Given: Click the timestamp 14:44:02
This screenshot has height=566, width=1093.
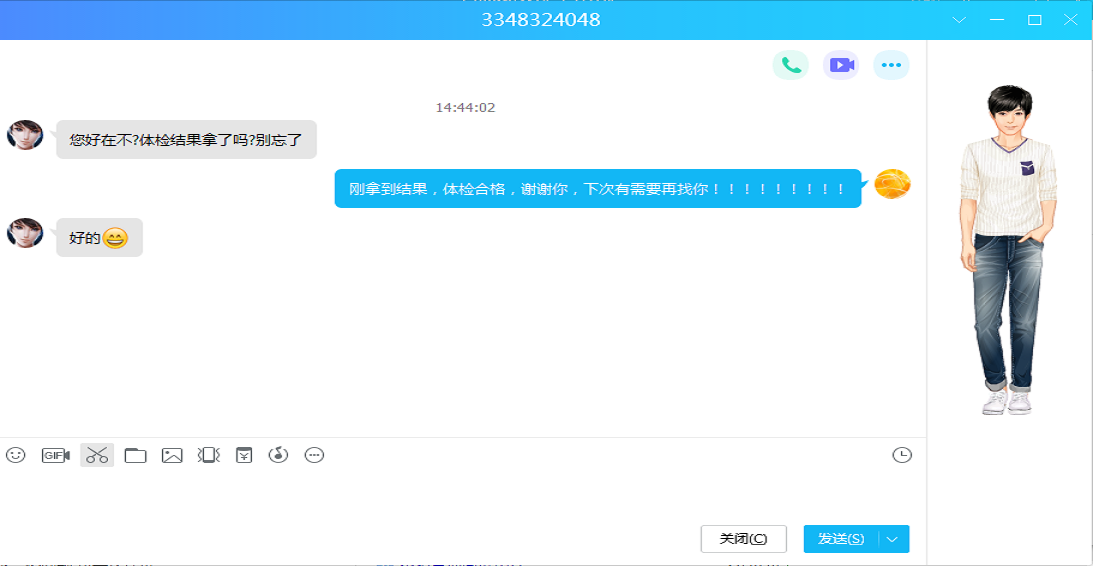Looking at the screenshot, I should tap(465, 107).
